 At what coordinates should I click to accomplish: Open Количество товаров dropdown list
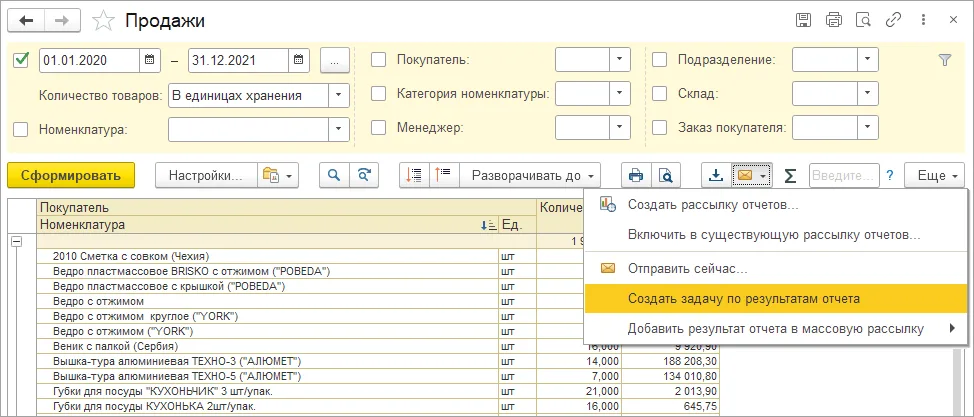(339, 96)
